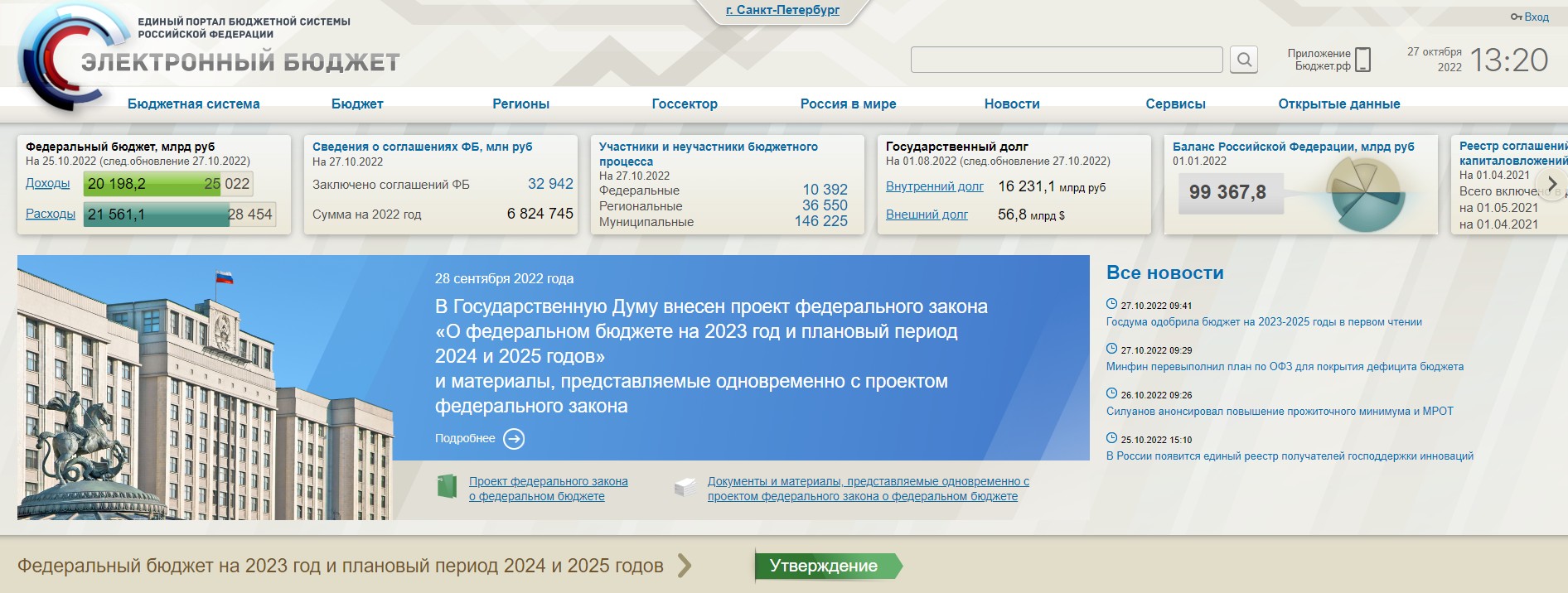Click the clock icon beside 27.10.2022 09:41
The height and width of the screenshot is (593, 1568).
click(x=1111, y=304)
